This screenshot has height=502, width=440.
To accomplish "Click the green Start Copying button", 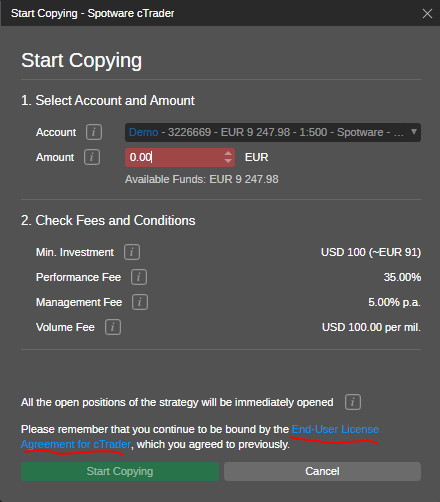I will (x=120, y=471).
